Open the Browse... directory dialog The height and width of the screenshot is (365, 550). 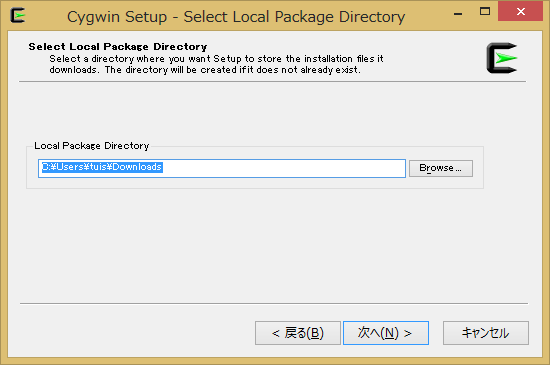[441, 168]
